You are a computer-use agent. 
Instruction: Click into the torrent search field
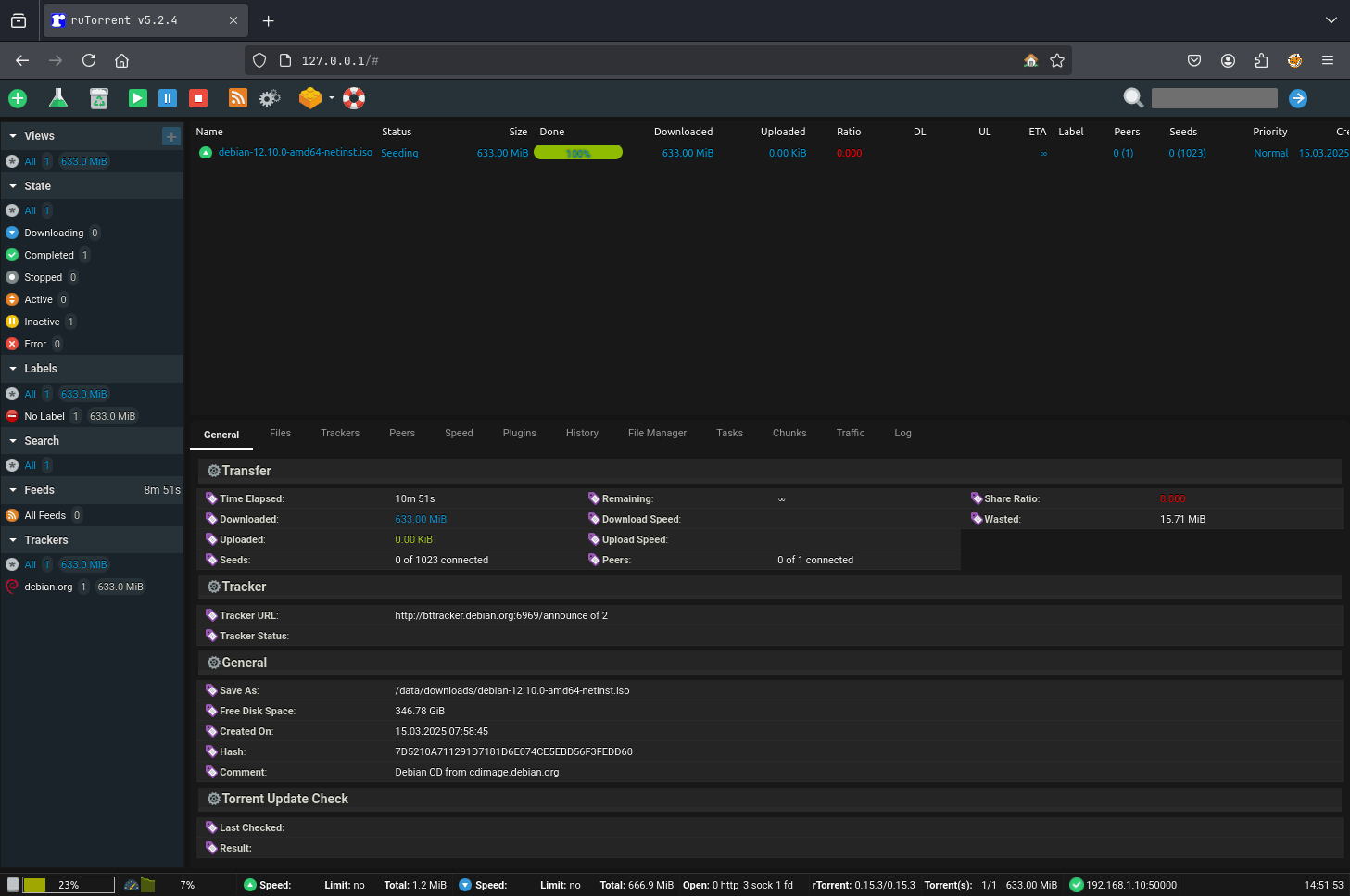pos(1214,98)
